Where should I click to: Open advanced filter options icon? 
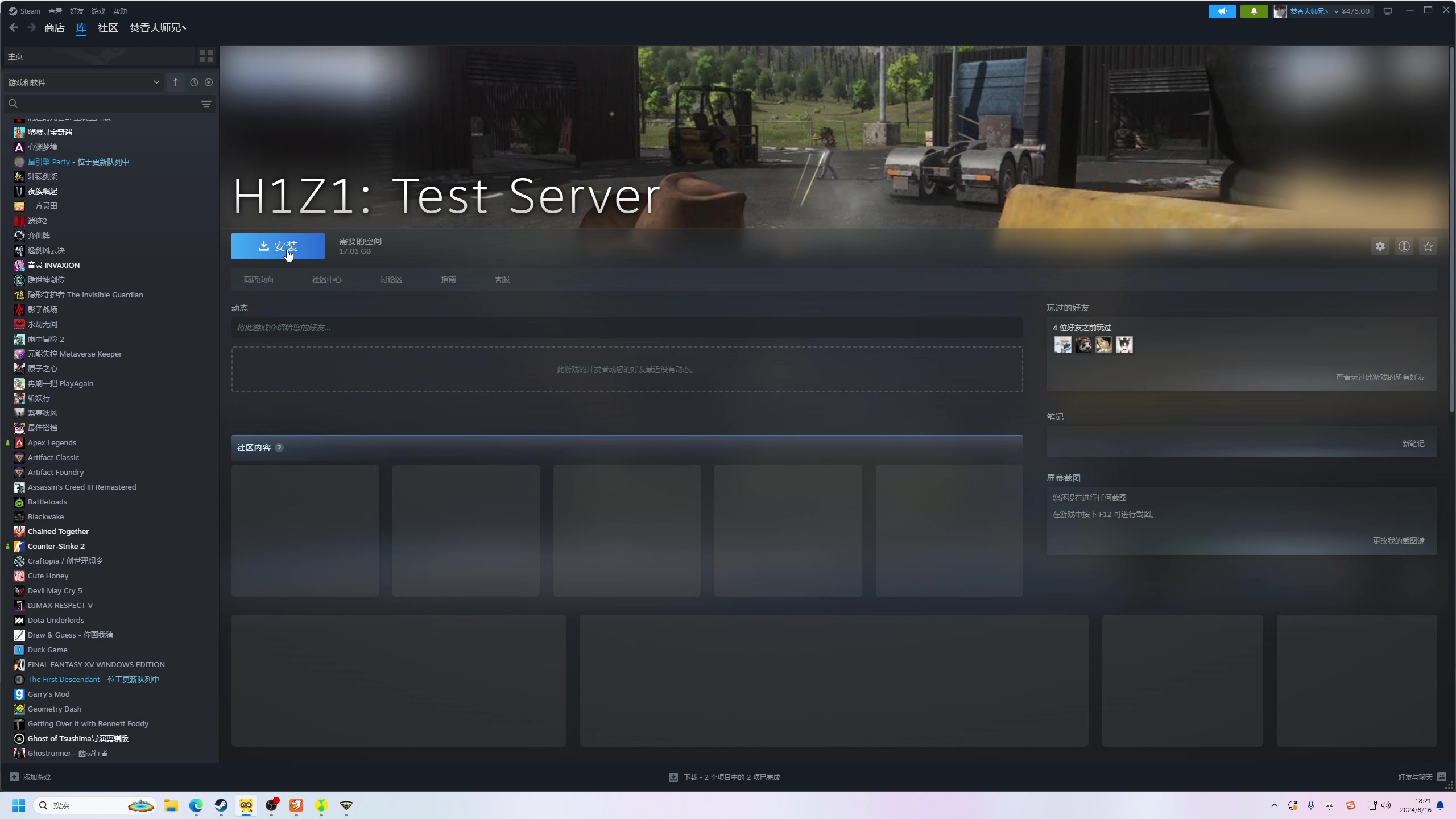tap(206, 104)
